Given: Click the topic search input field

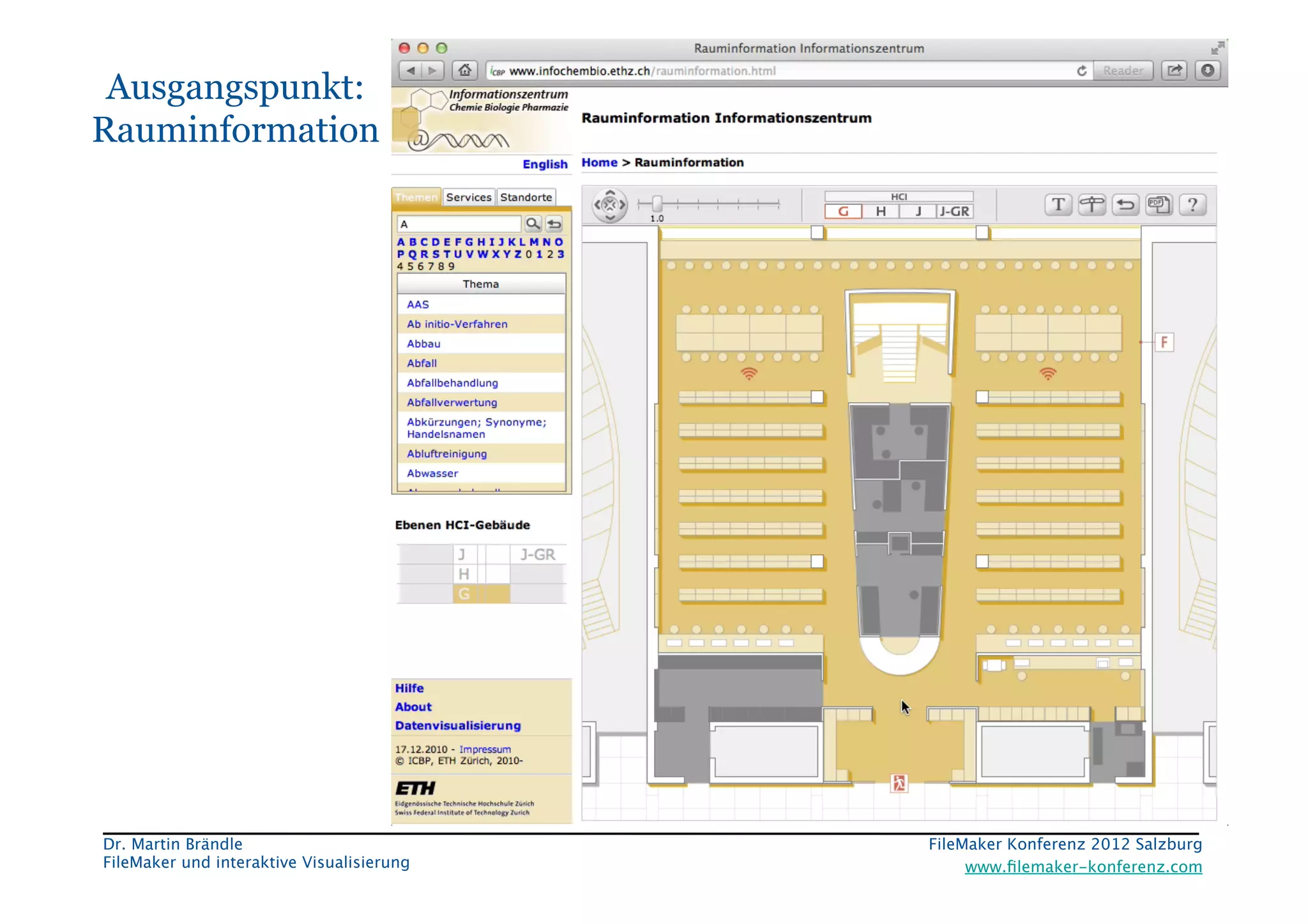Looking at the screenshot, I should point(459,224).
